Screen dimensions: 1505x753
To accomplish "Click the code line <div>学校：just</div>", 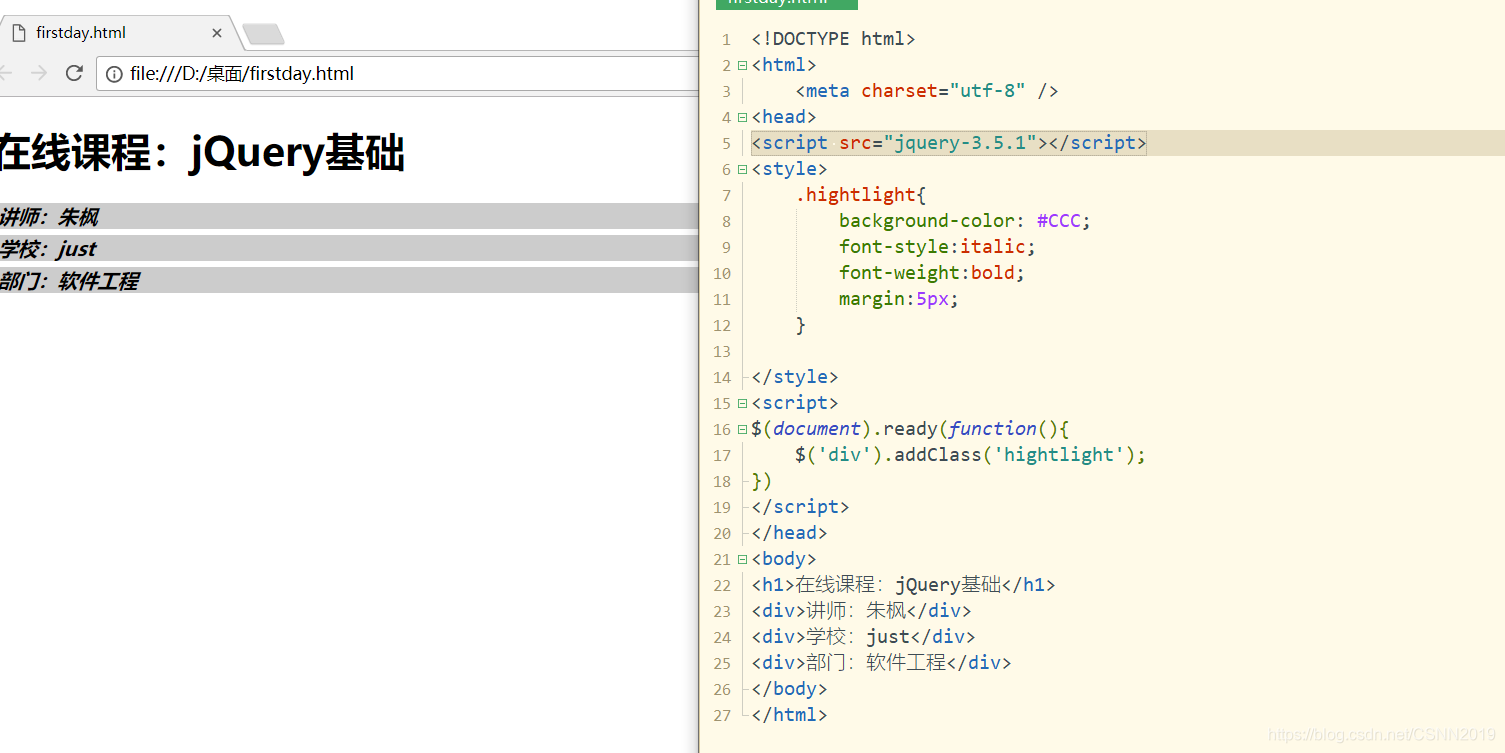I will (x=863, y=637).
